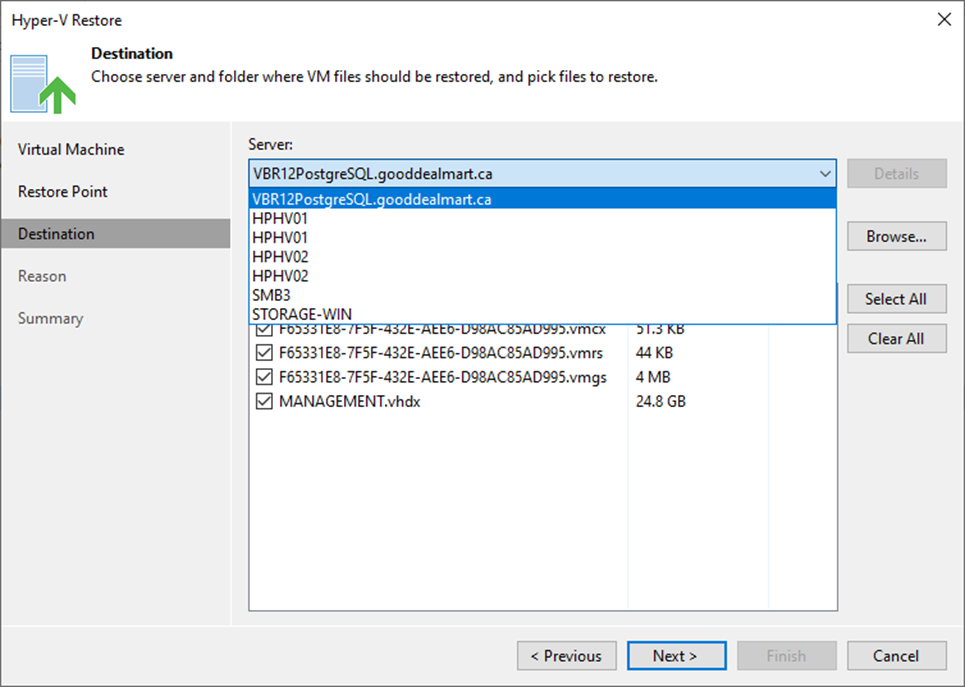Cancel the Hyper-V Restore wizard
Screen dimensions: 965x687
897,656
